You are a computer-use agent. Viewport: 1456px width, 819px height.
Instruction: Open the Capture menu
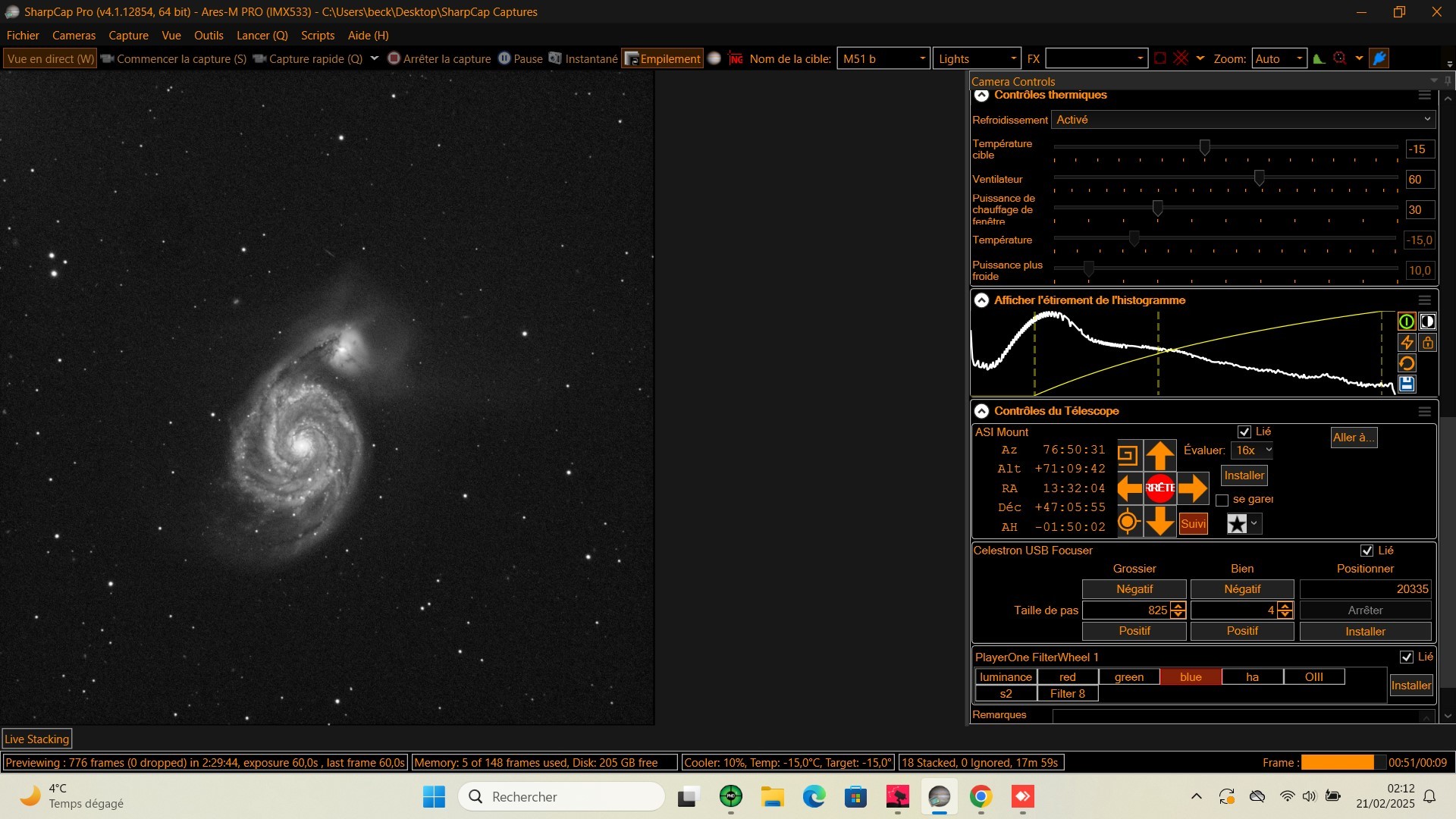point(128,36)
